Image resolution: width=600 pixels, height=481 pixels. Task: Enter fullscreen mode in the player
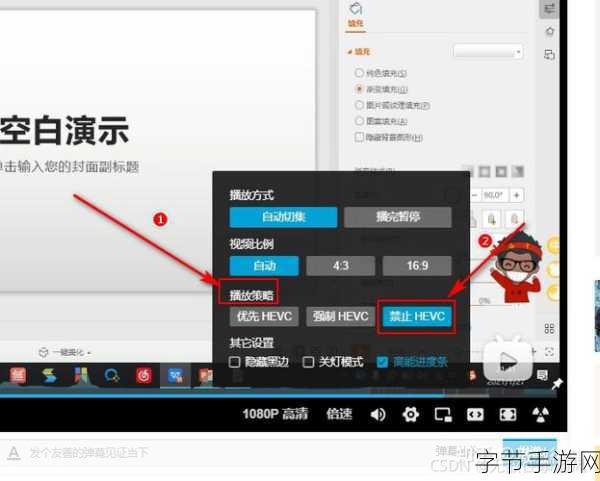(508, 414)
